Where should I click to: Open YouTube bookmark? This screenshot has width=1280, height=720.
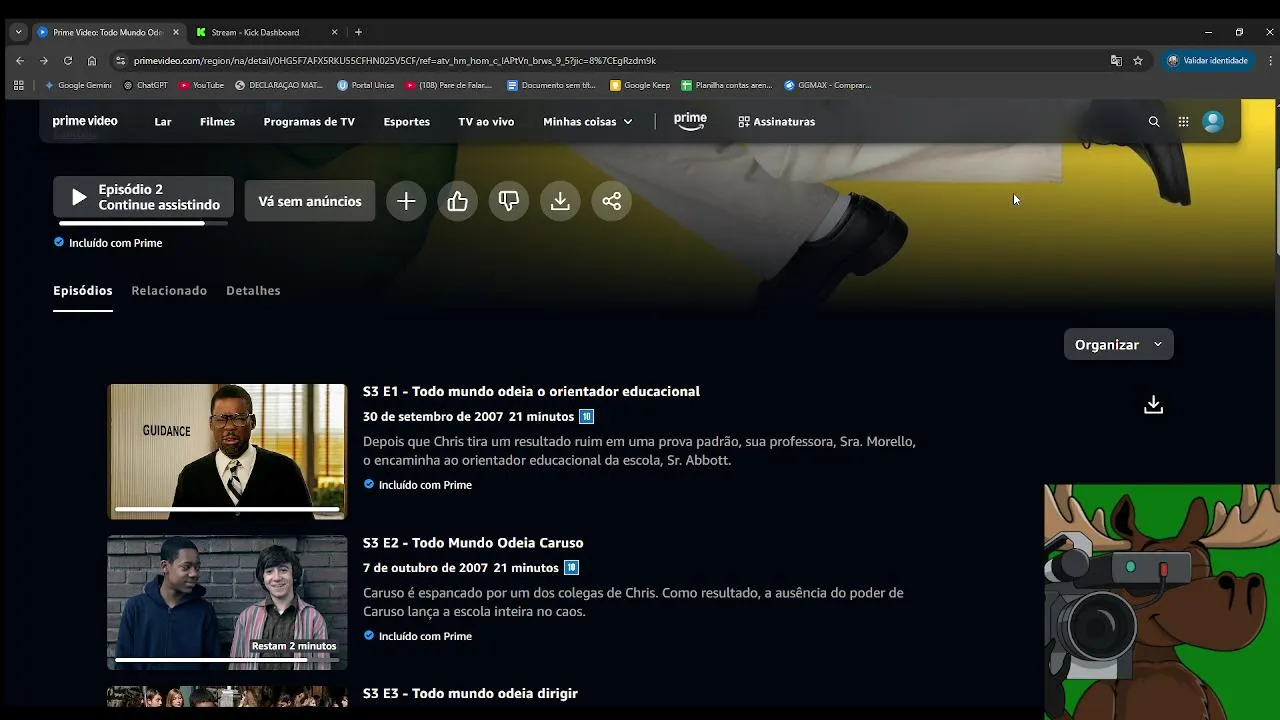(201, 85)
